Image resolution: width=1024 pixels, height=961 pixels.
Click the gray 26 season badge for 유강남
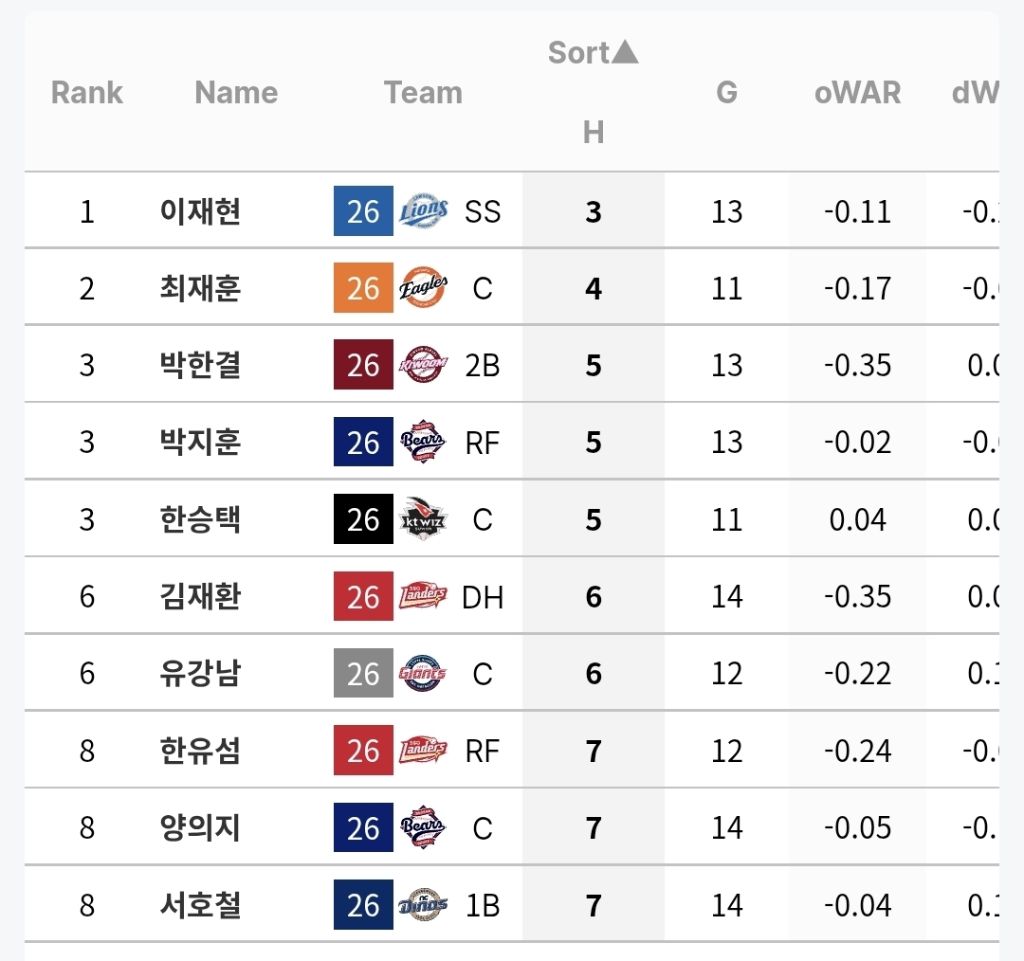363,673
